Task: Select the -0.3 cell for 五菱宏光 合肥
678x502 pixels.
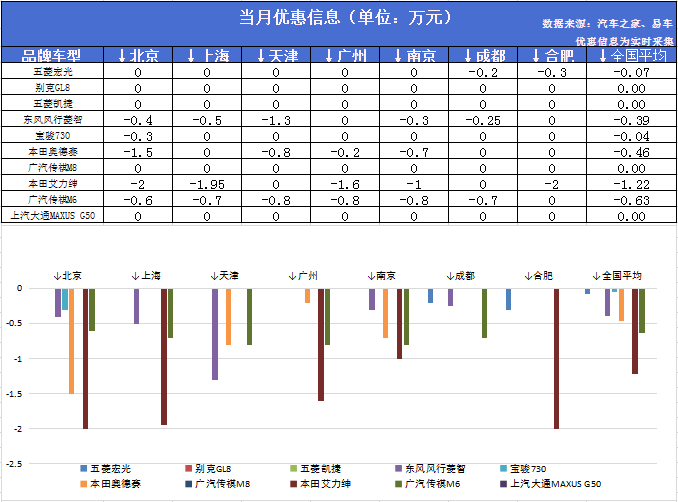Action: (552, 72)
